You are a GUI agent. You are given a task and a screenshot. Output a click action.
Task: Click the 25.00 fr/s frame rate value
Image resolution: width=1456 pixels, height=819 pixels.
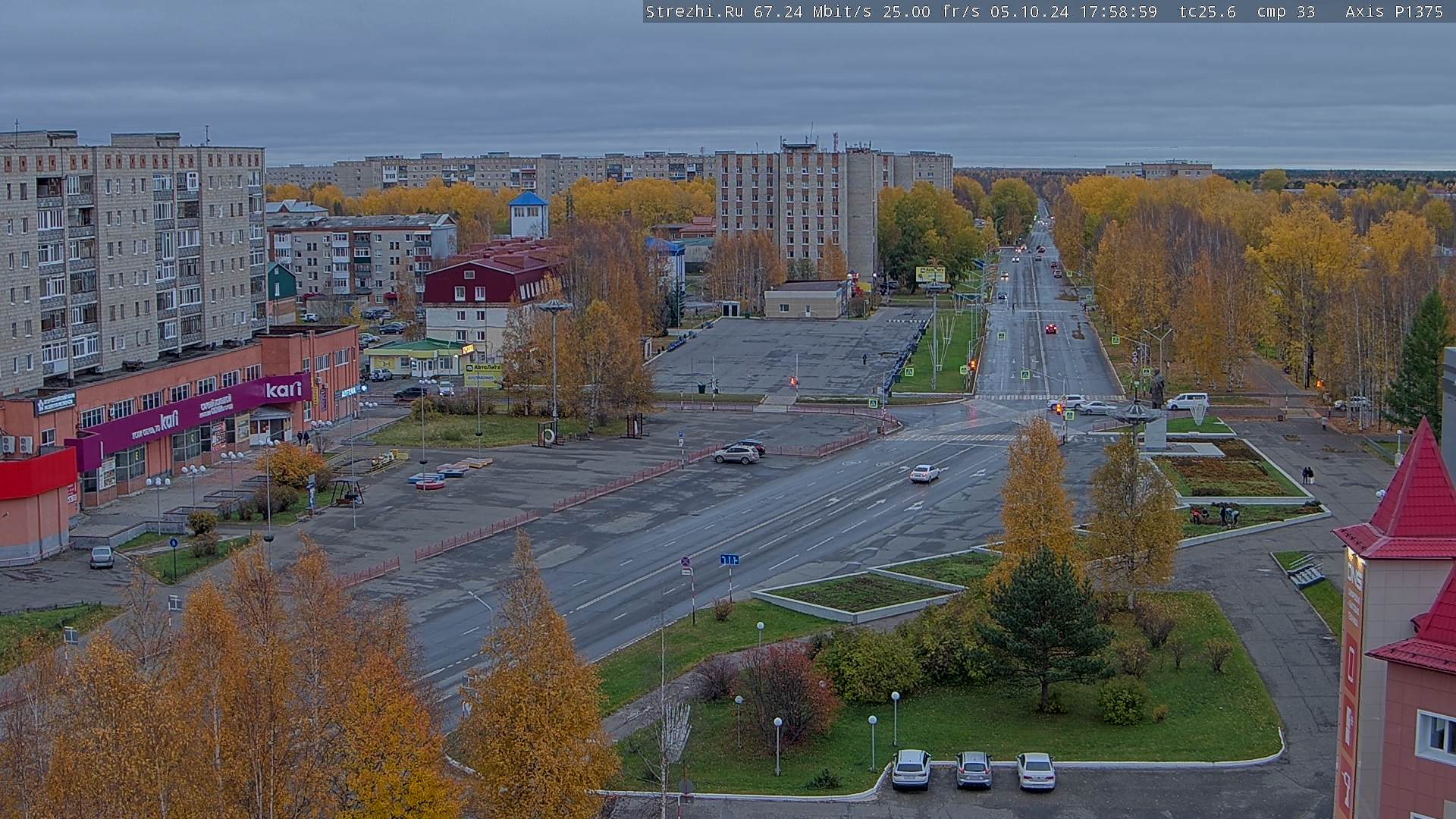click(x=932, y=11)
